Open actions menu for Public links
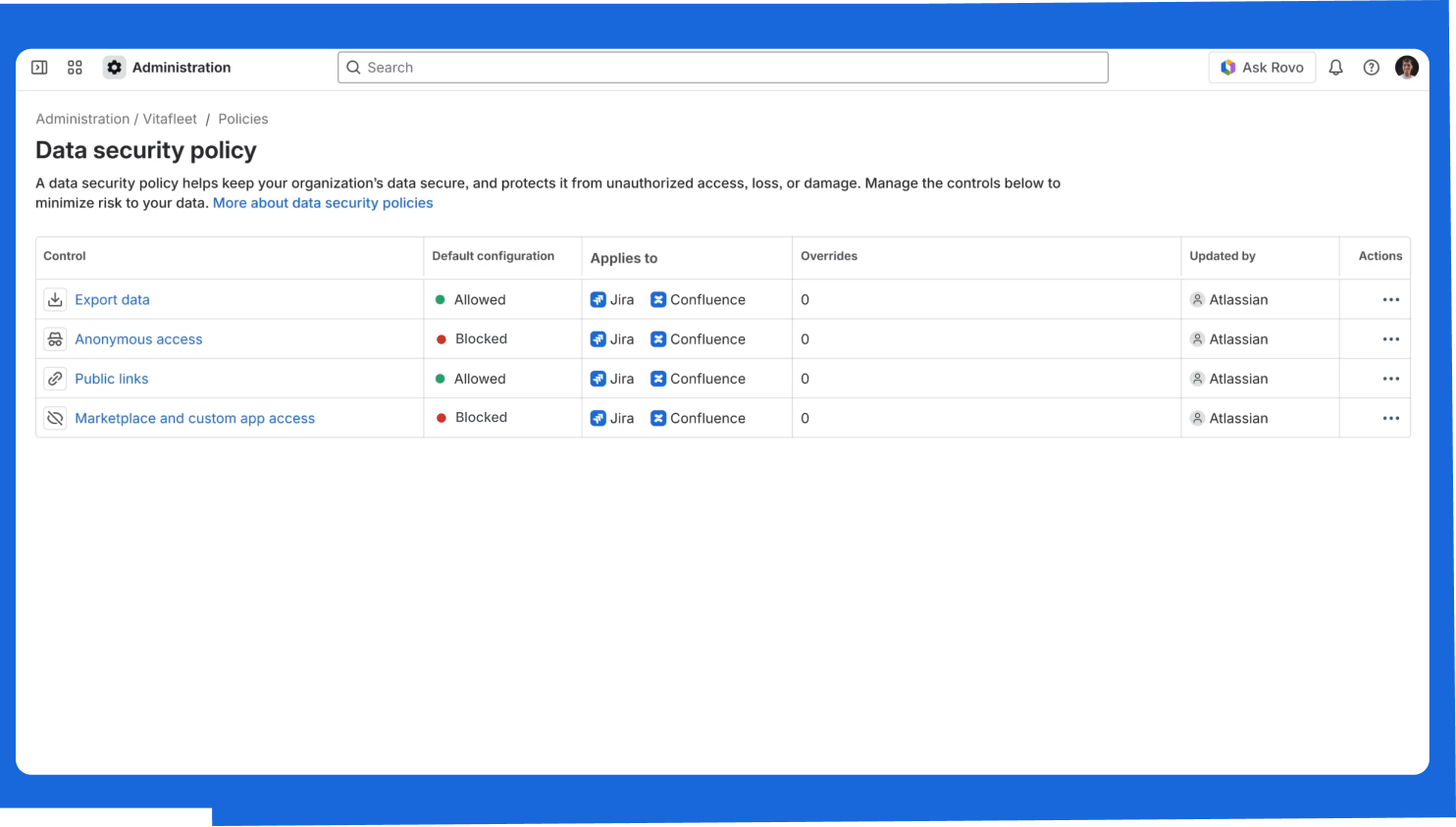The height and width of the screenshot is (827, 1456). coord(1391,379)
